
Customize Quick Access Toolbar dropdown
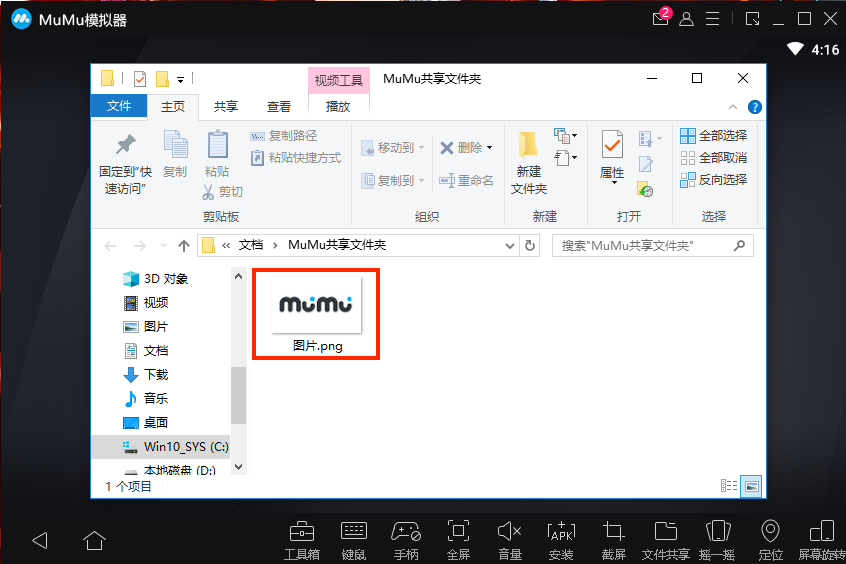pos(180,80)
